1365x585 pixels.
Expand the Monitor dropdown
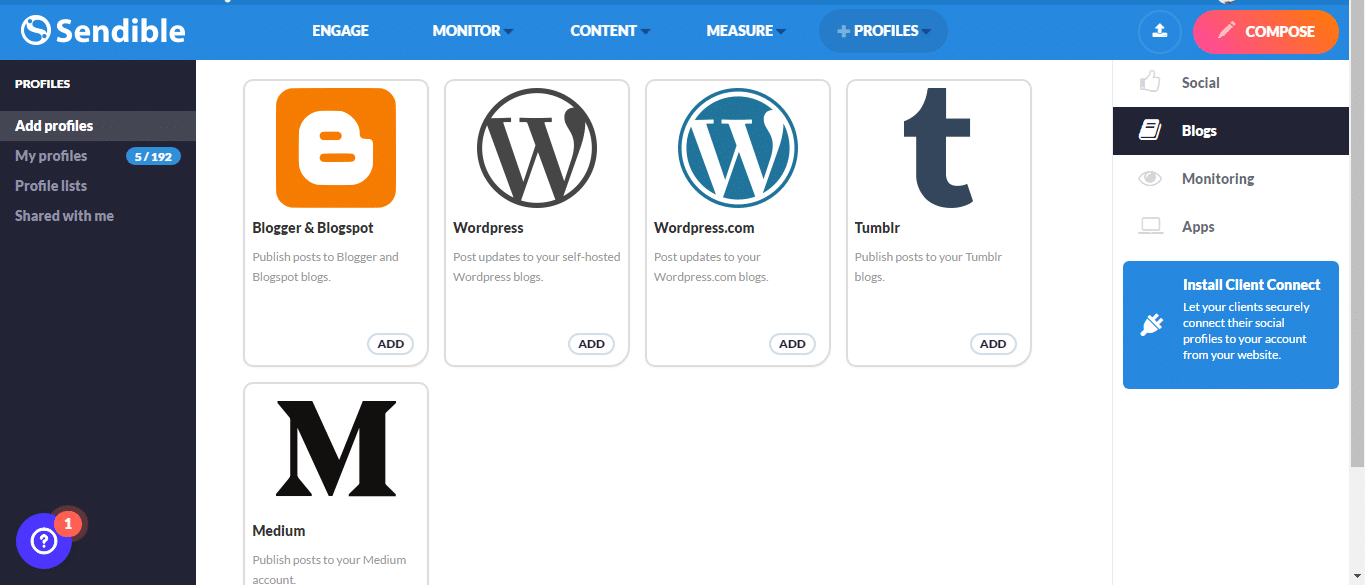tap(472, 31)
